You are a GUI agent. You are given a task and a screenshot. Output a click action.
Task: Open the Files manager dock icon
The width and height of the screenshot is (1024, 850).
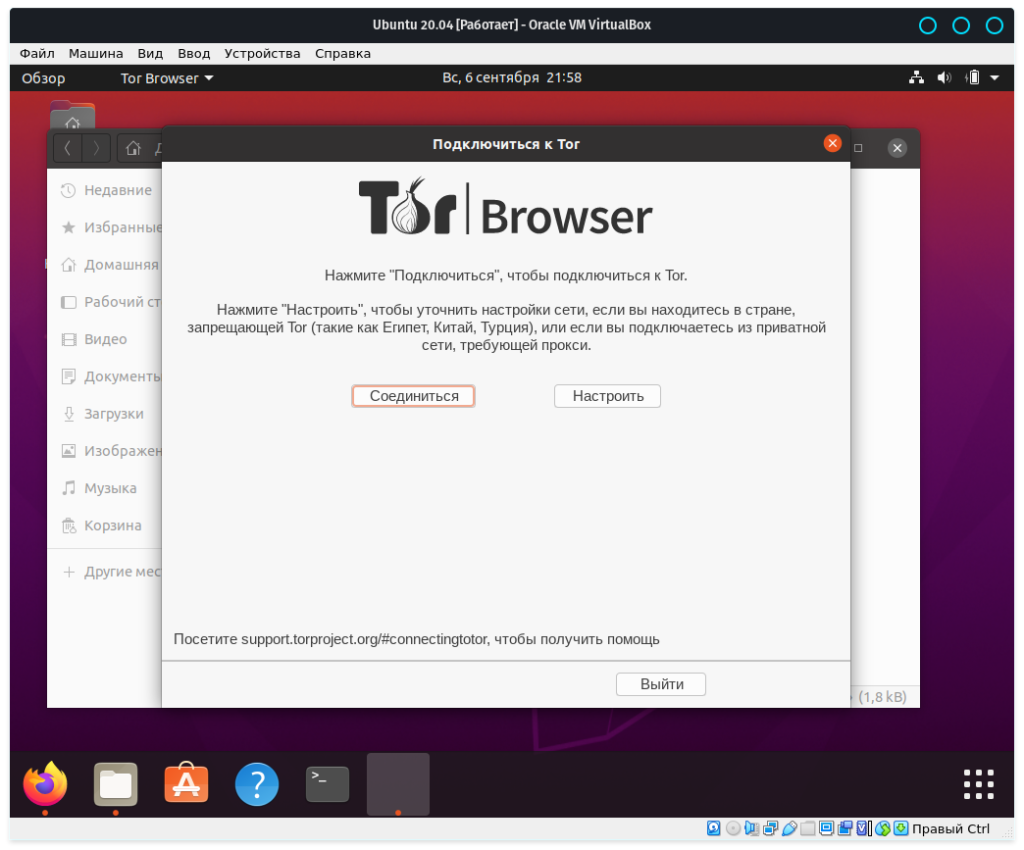116,784
